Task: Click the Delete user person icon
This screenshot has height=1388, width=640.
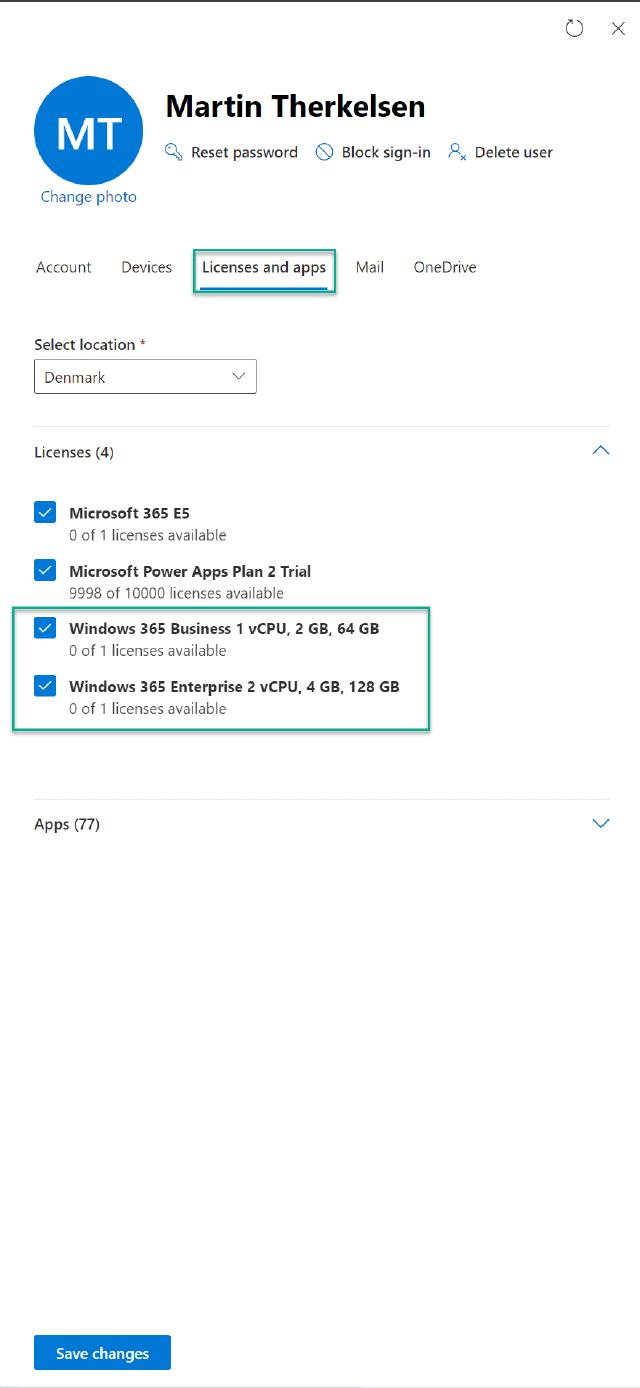Action: [x=457, y=152]
